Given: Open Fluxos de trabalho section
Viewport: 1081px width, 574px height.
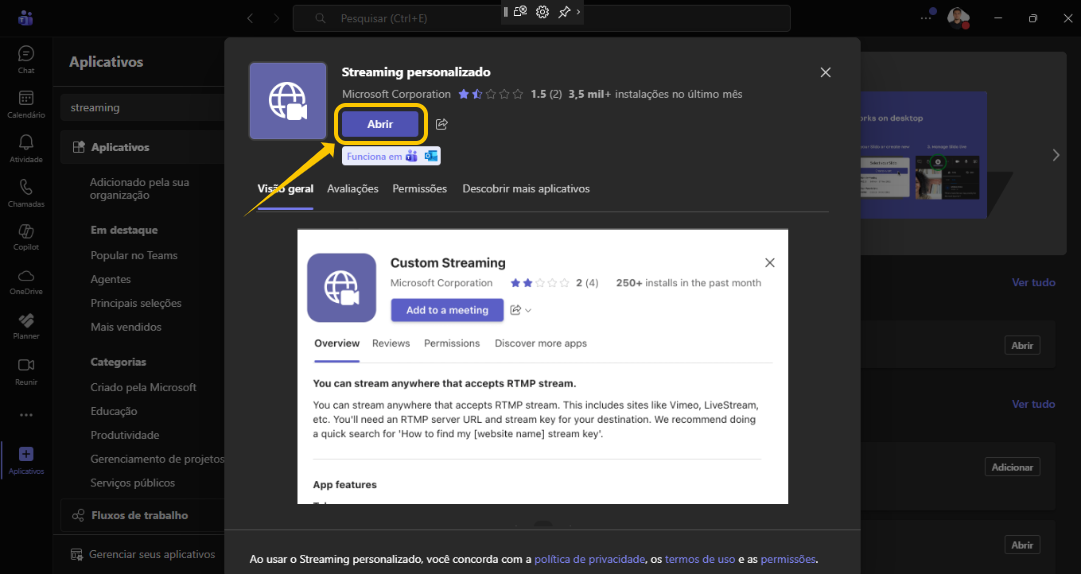Looking at the screenshot, I should 143,515.
